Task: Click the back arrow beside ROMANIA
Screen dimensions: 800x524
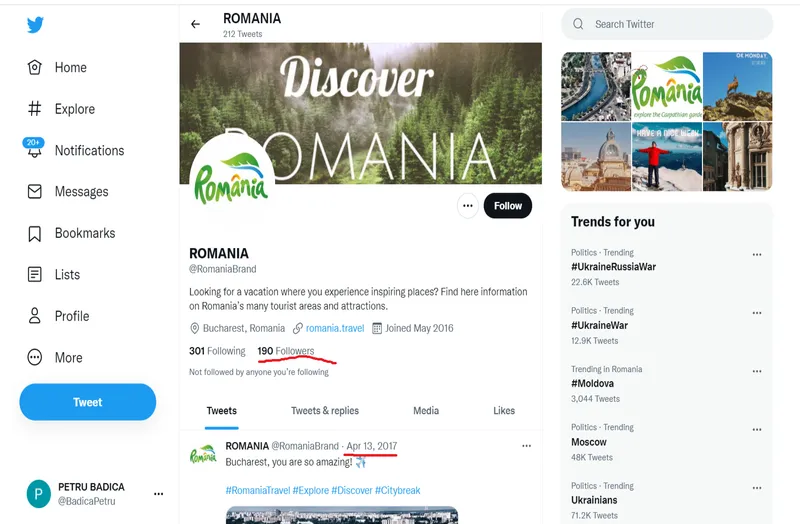Action: tap(195, 24)
